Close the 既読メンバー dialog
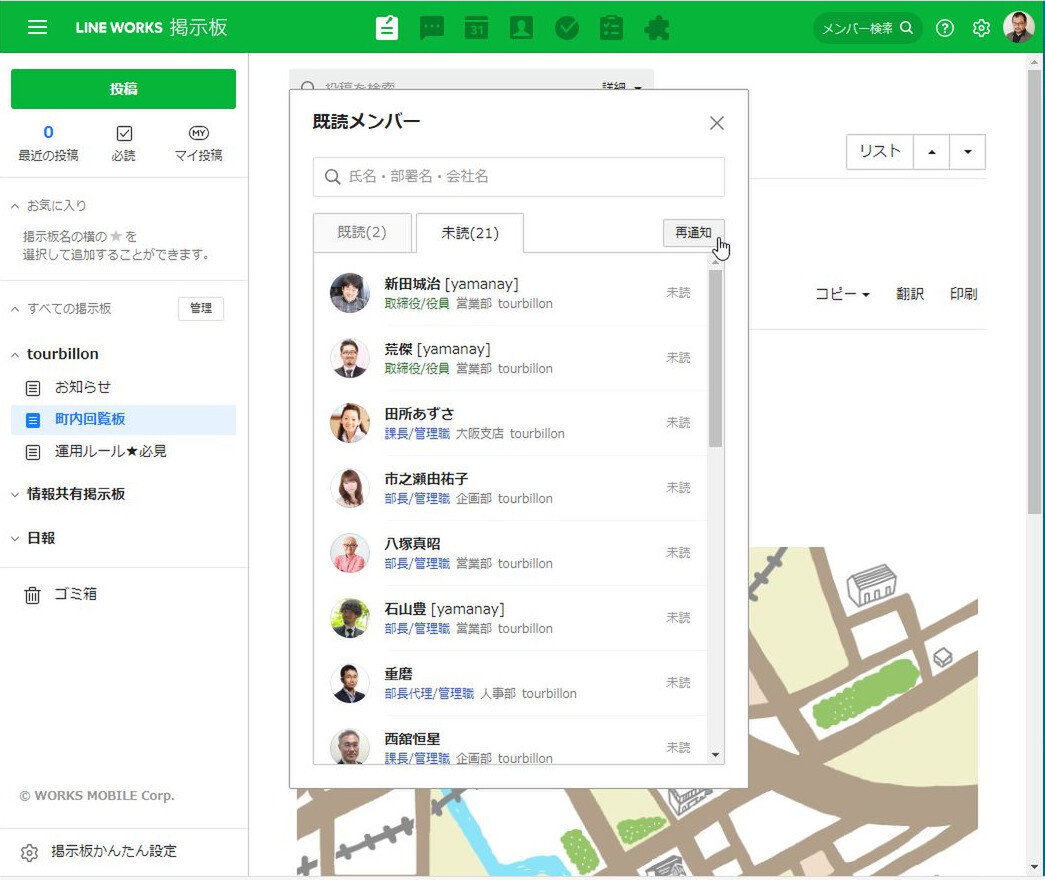The width and height of the screenshot is (1045, 880). pyautogui.click(x=716, y=123)
